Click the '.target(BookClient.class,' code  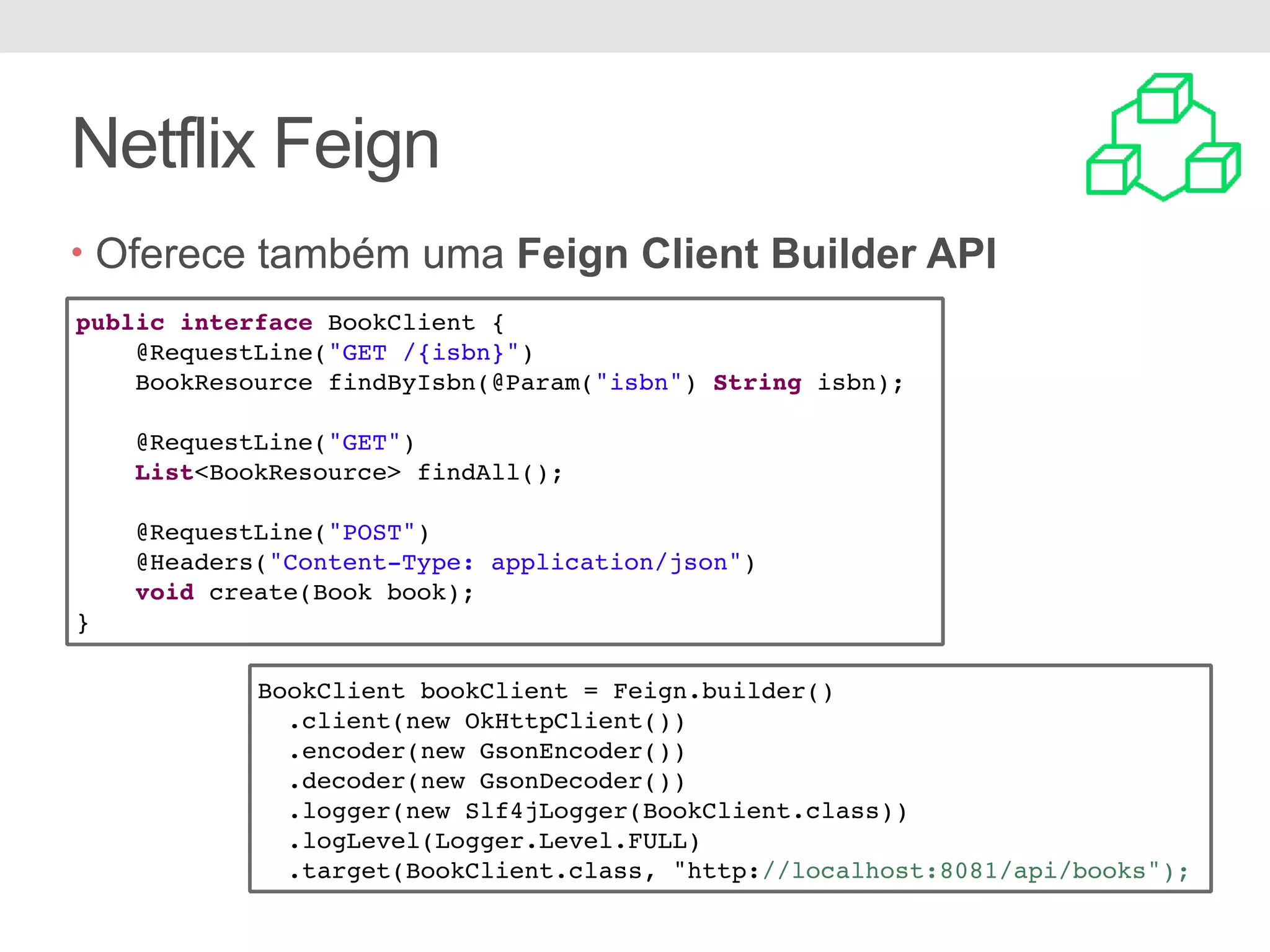[472, 871]
